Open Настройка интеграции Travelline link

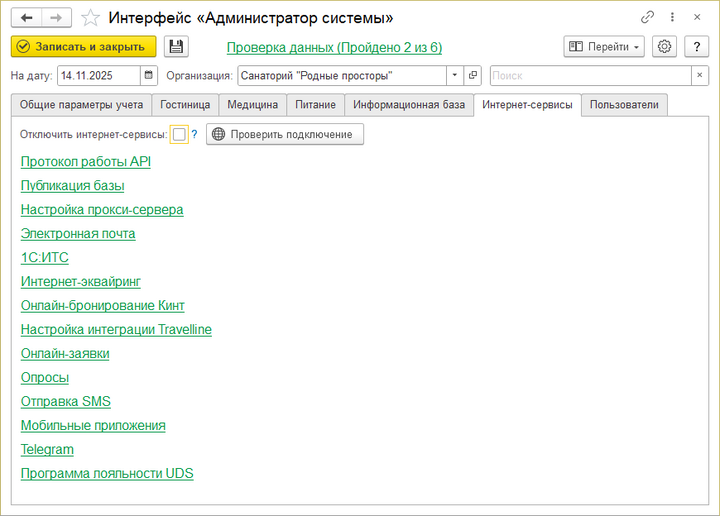click(x=116, y=329)
